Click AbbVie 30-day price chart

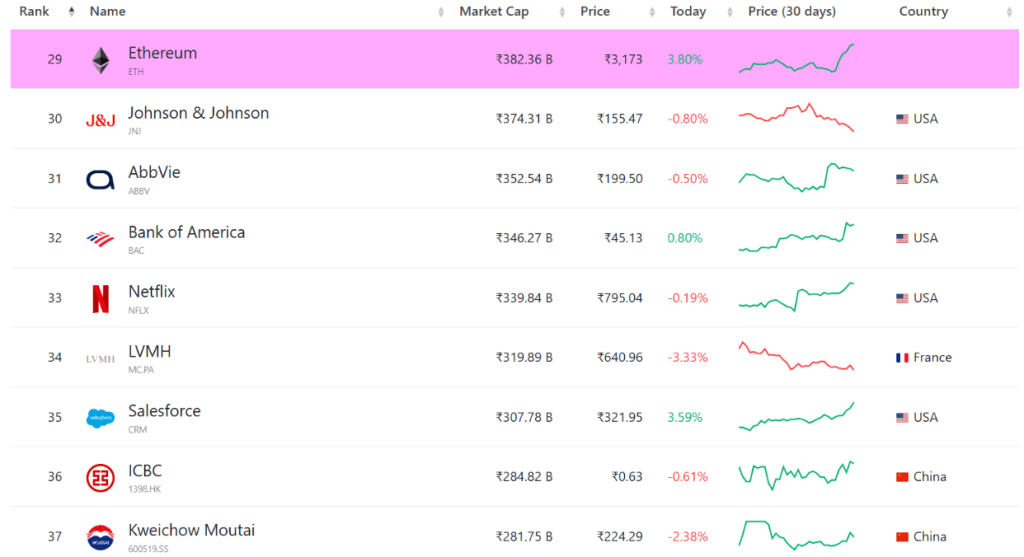[796, 177]
